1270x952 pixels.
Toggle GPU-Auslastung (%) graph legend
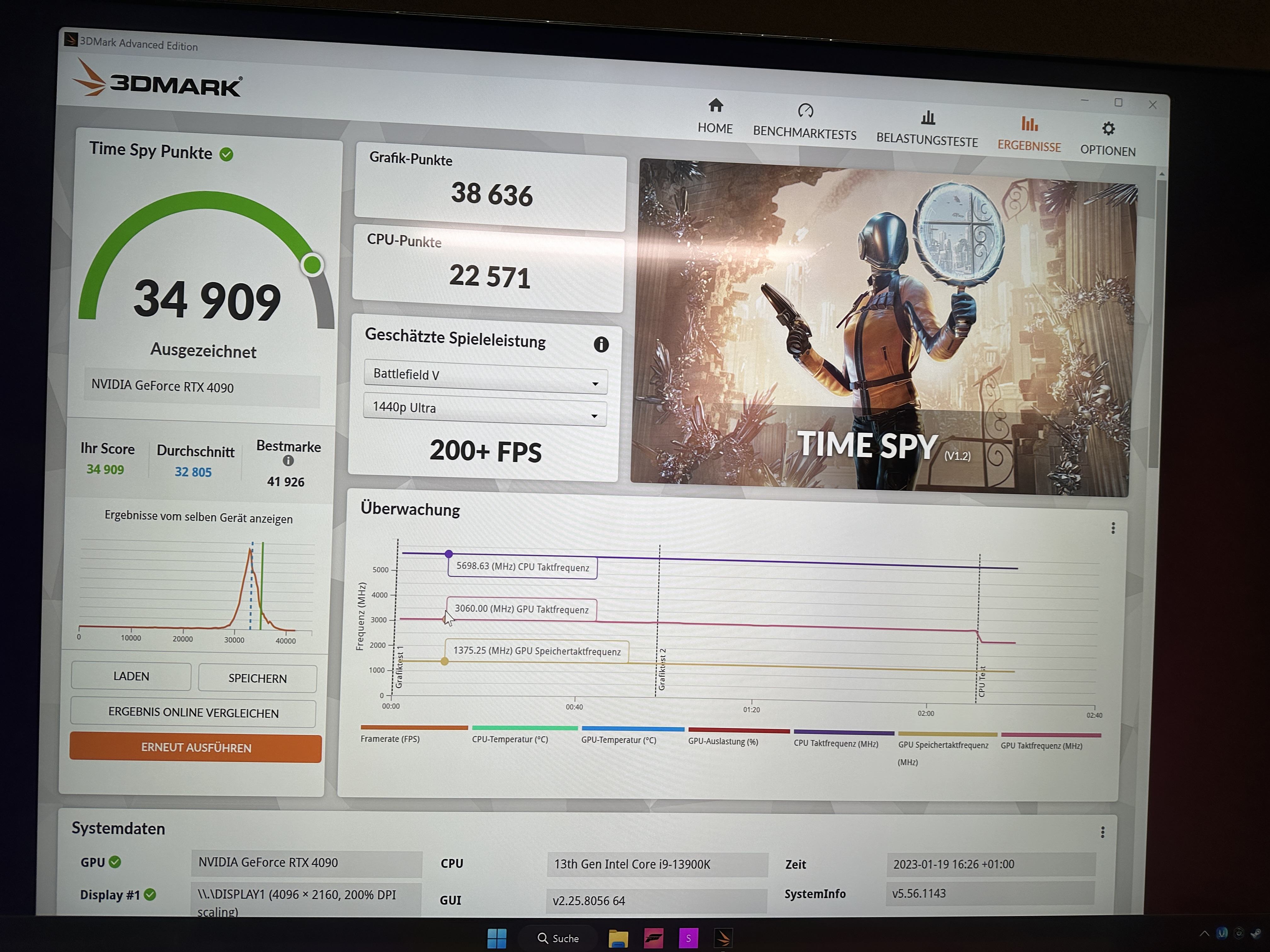point(739,737)
